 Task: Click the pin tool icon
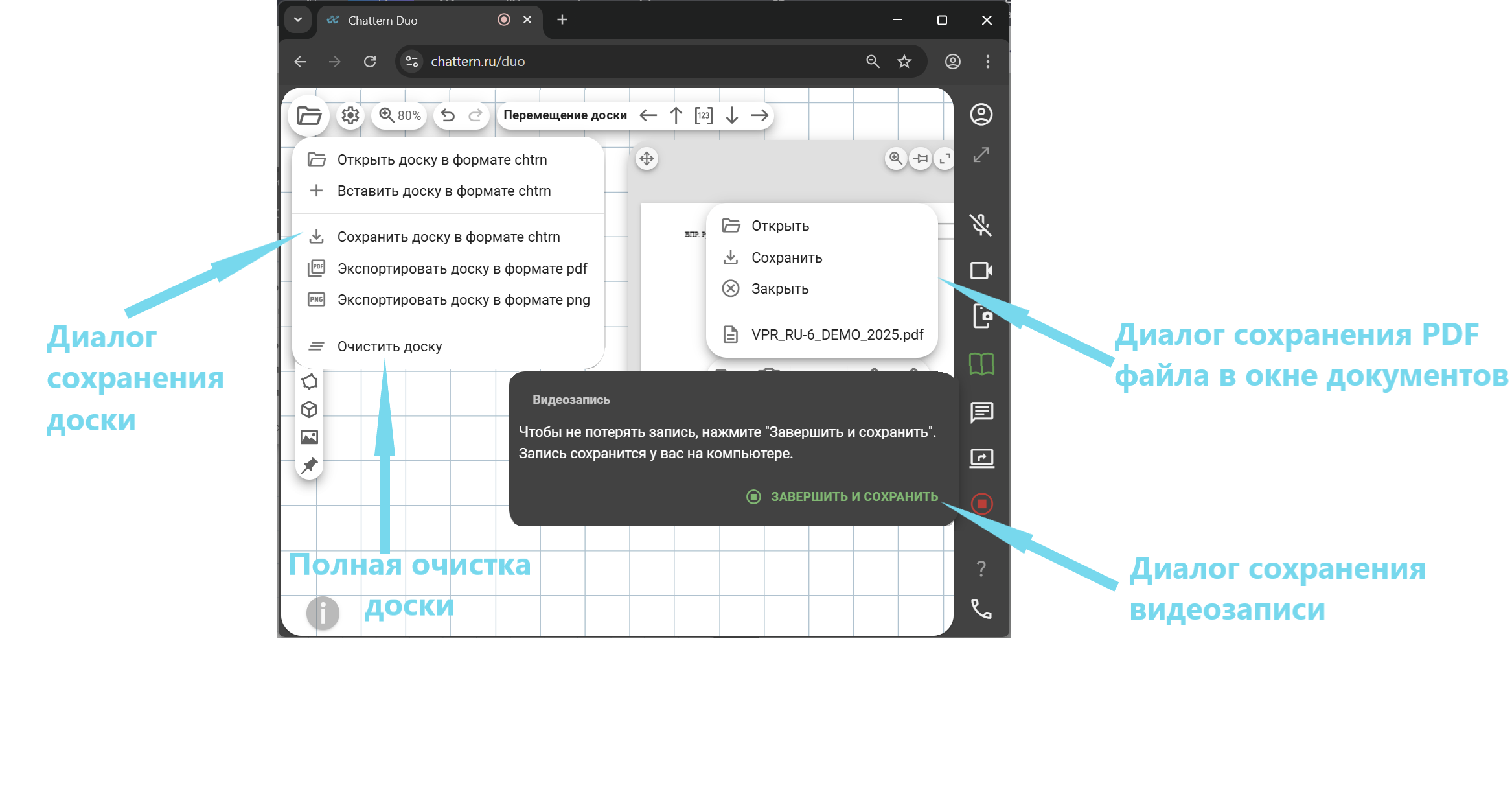click(x=310, y=465)
